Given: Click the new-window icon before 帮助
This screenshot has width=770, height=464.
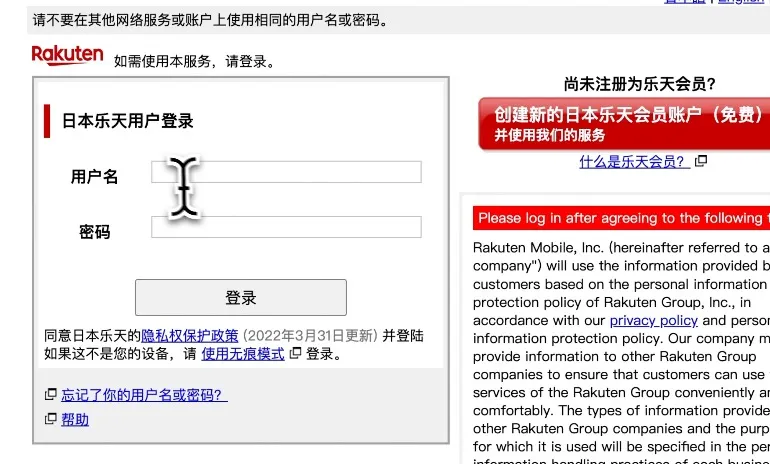Looking at the screenshot, I should (x=51, y=418).
